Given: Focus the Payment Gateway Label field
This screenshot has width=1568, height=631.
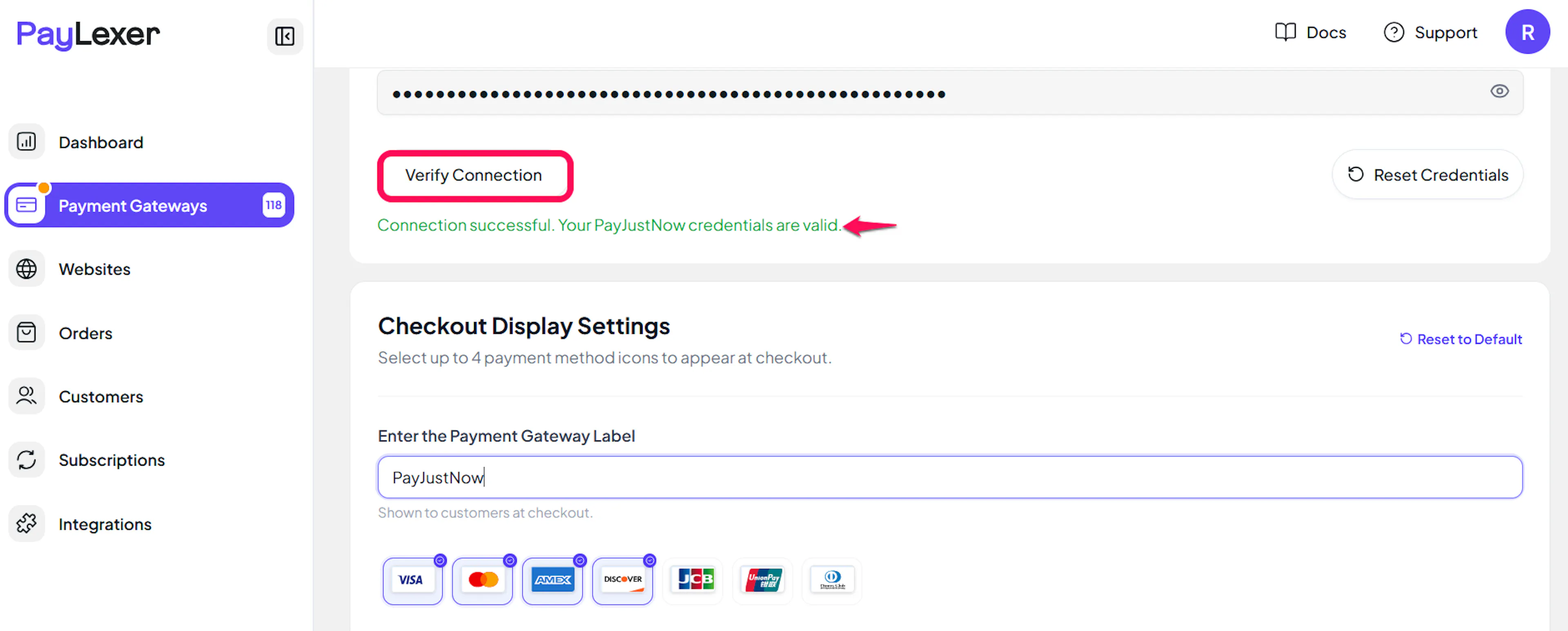Looking at the screenshot, I should pyautogui.click(x=950, y=477).
